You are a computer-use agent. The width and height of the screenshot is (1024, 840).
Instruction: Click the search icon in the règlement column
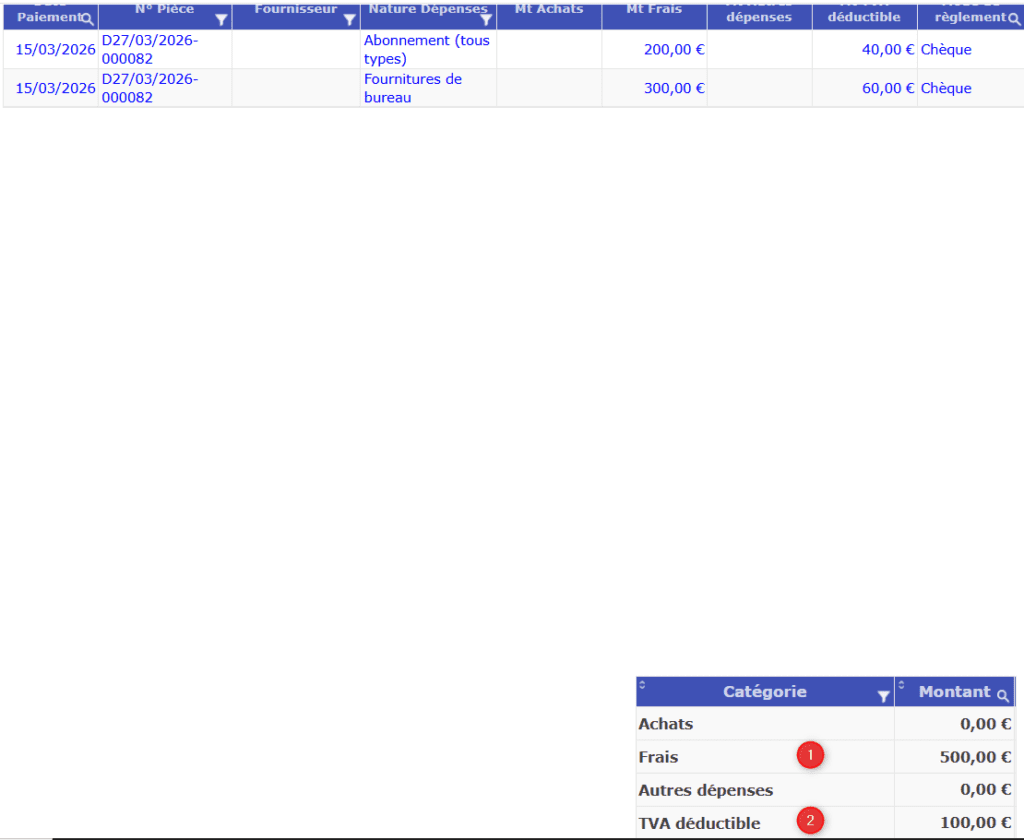pos(1014,19)
